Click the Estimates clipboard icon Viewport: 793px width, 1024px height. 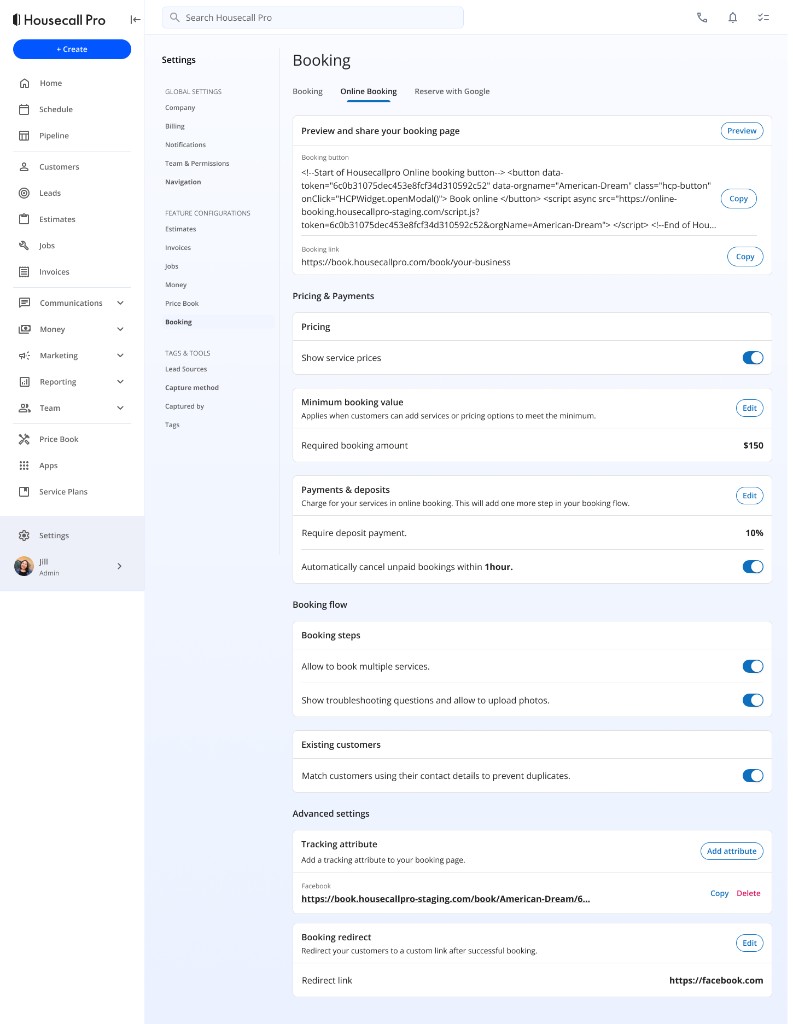click(x=24, y=219)
